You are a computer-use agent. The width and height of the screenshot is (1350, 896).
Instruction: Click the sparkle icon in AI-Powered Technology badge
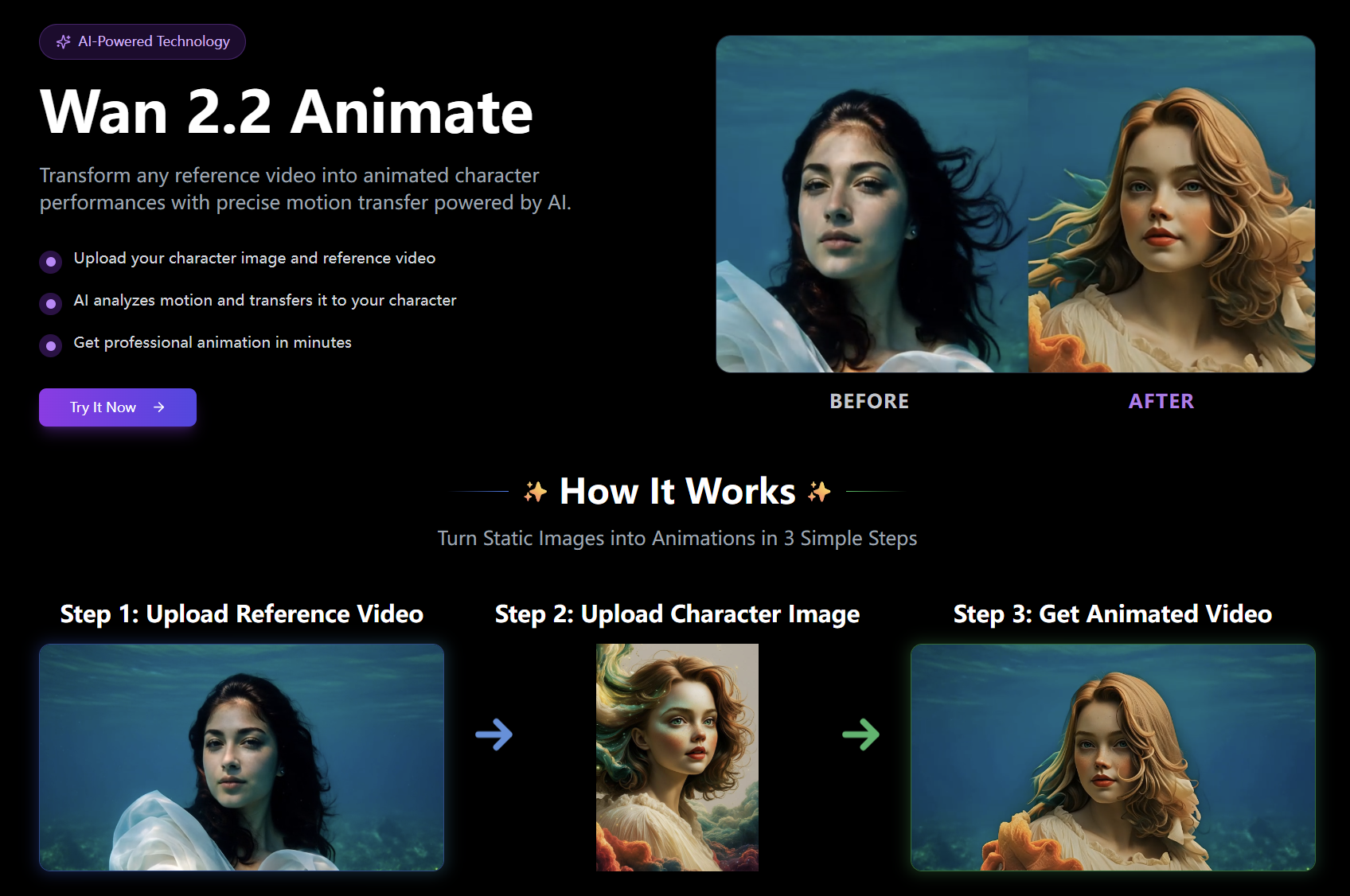[63, 41]
